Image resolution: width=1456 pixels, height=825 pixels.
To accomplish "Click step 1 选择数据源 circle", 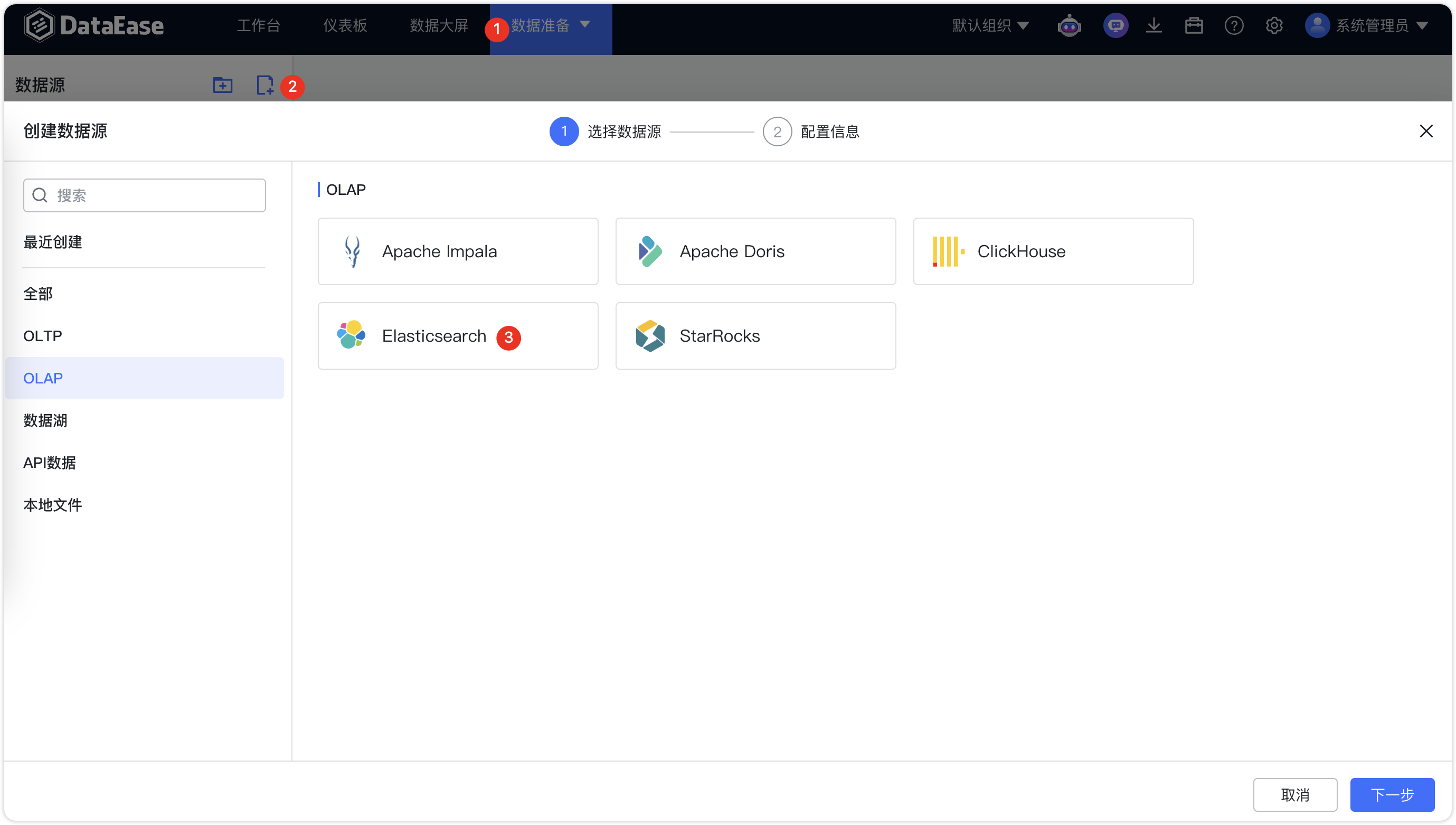I will point(564,132).
